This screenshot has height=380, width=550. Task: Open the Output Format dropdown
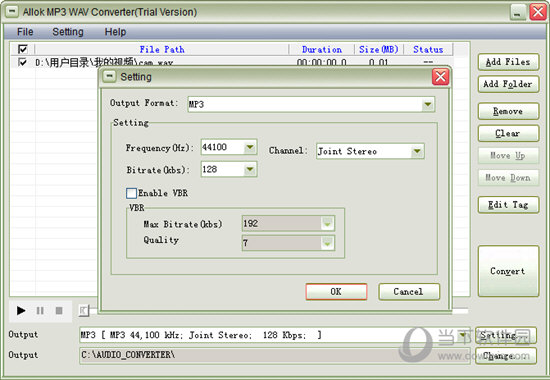point(428,104)
